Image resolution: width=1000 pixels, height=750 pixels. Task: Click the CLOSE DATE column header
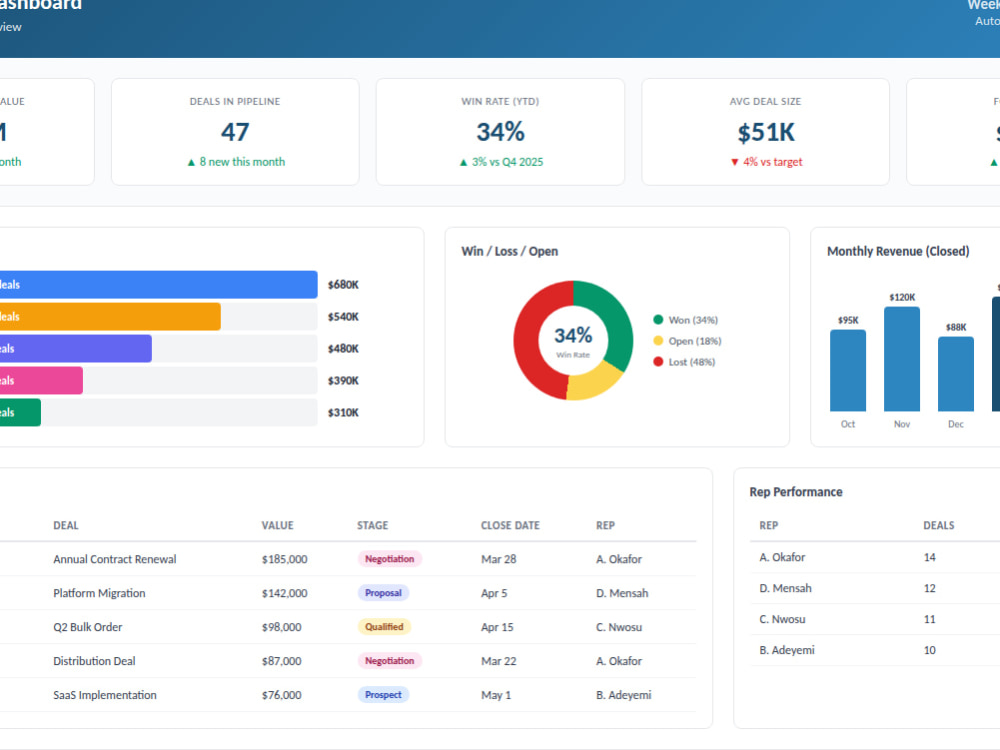(510, 526)
